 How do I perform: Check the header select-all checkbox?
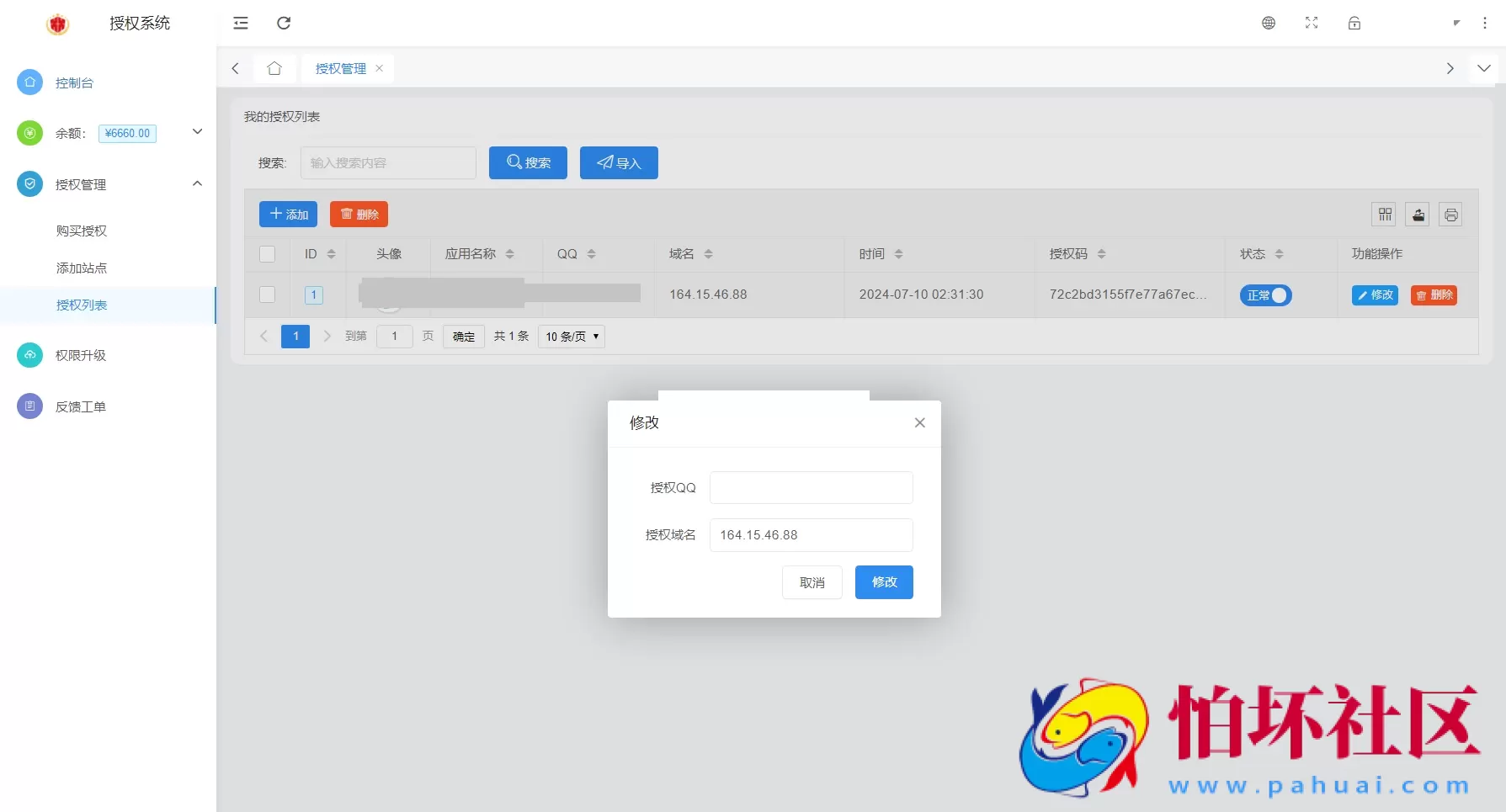click(x=267, y=253)
